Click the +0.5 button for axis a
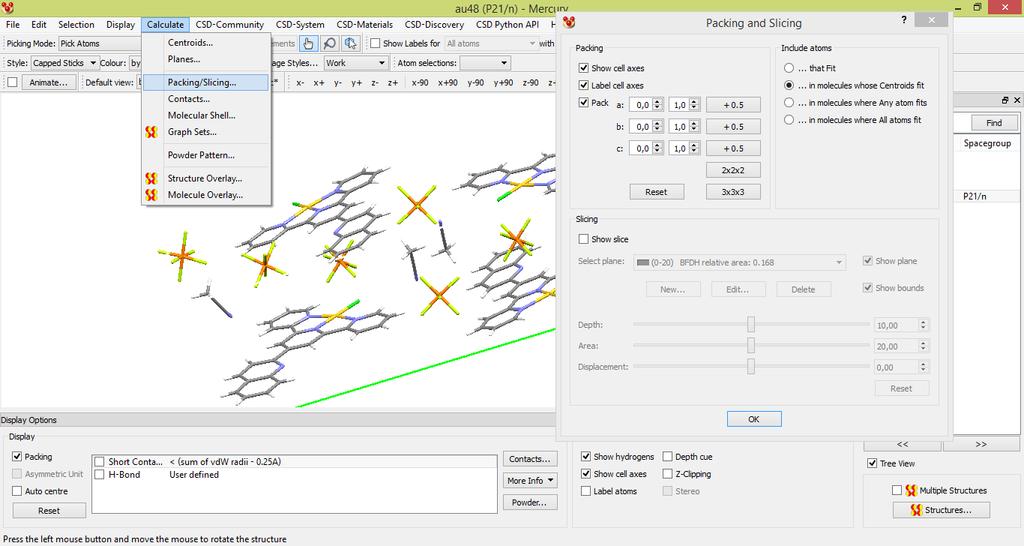1024x546 pixels. (x=733, y=104)
